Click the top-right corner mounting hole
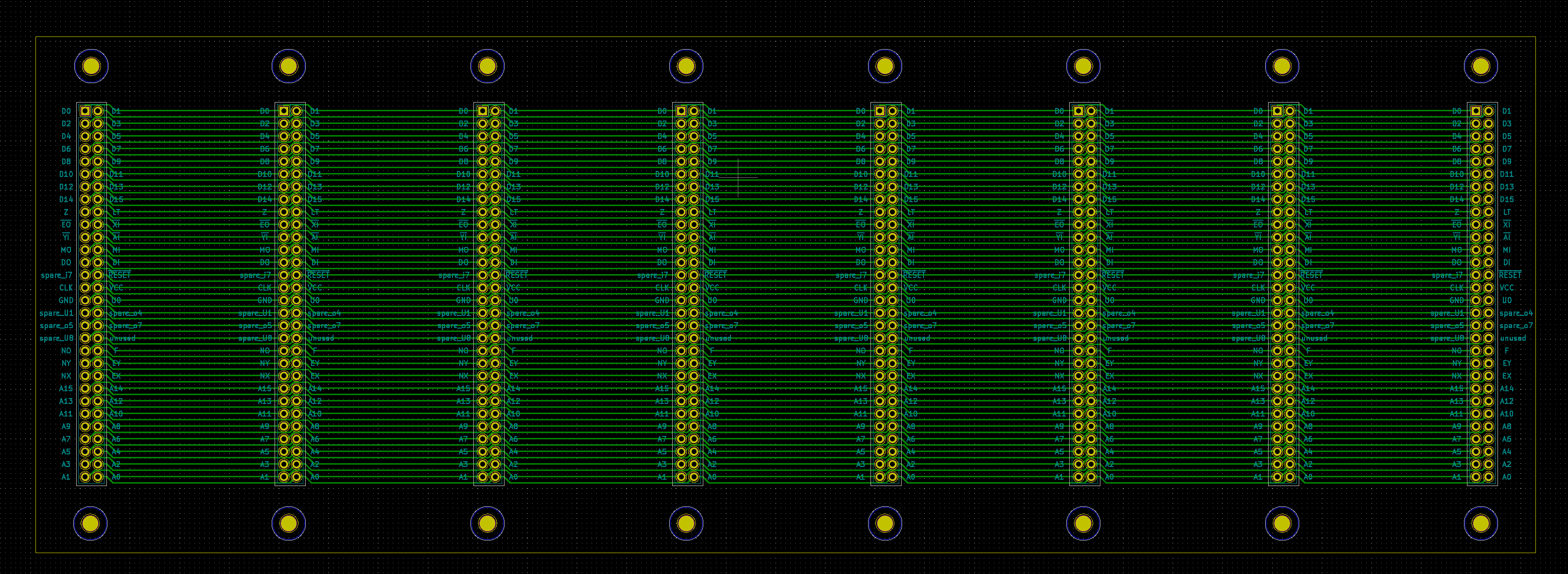1568x574 pixels. (1481, 66)
